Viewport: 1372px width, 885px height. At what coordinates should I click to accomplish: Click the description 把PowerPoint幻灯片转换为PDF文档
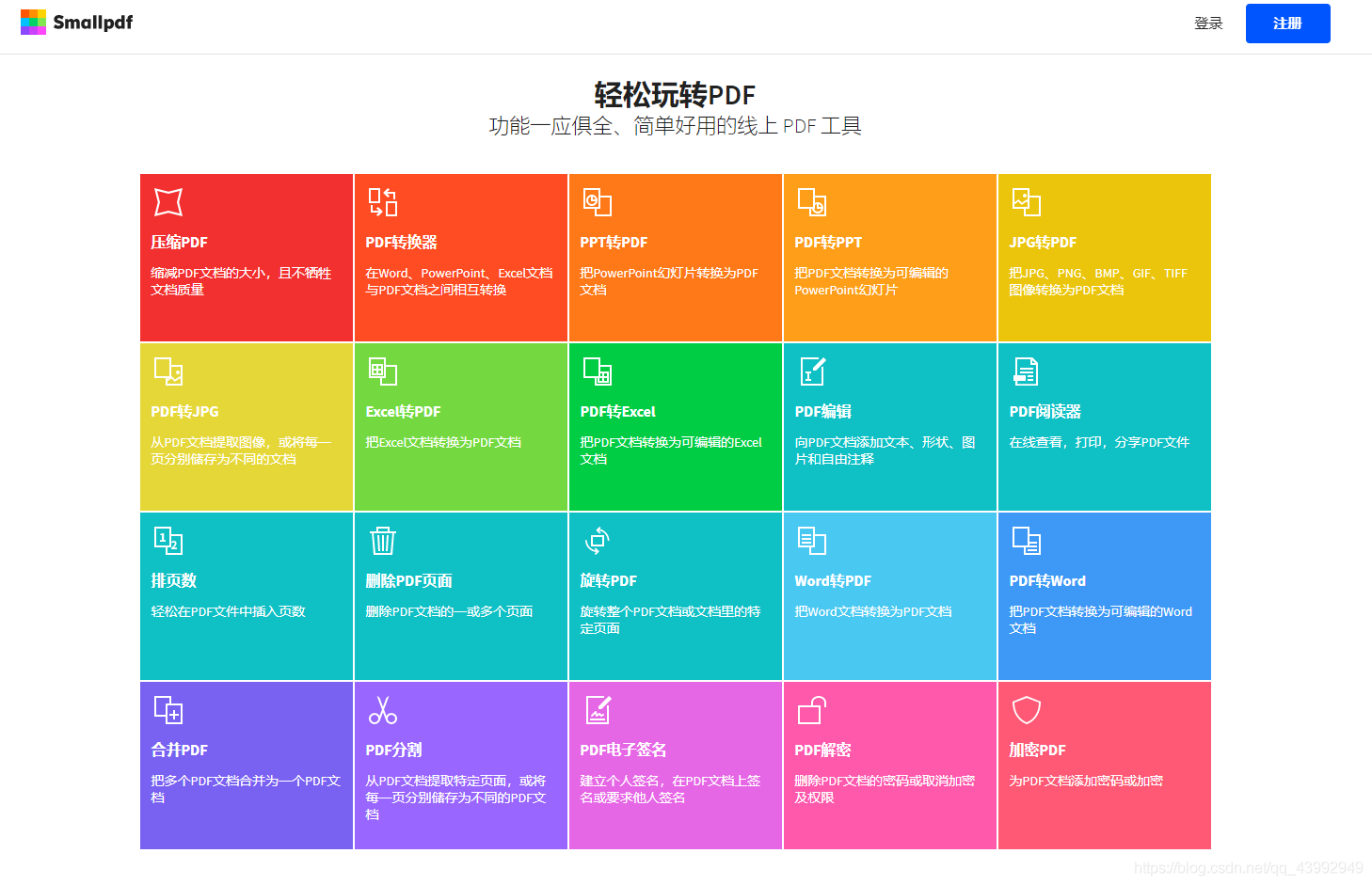(669, 281)
